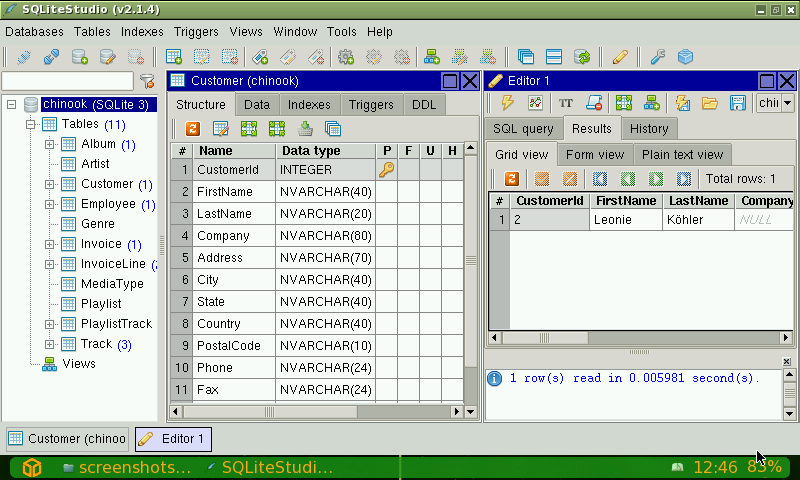800x480 pixels.
Task: Click the structure table vertical scrollbar thumb
Action: click(x=470, y=261)
